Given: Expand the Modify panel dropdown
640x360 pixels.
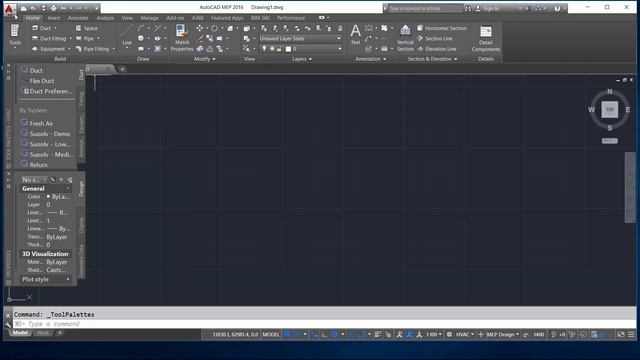Looking at the screenshot, I should point(204,59).
